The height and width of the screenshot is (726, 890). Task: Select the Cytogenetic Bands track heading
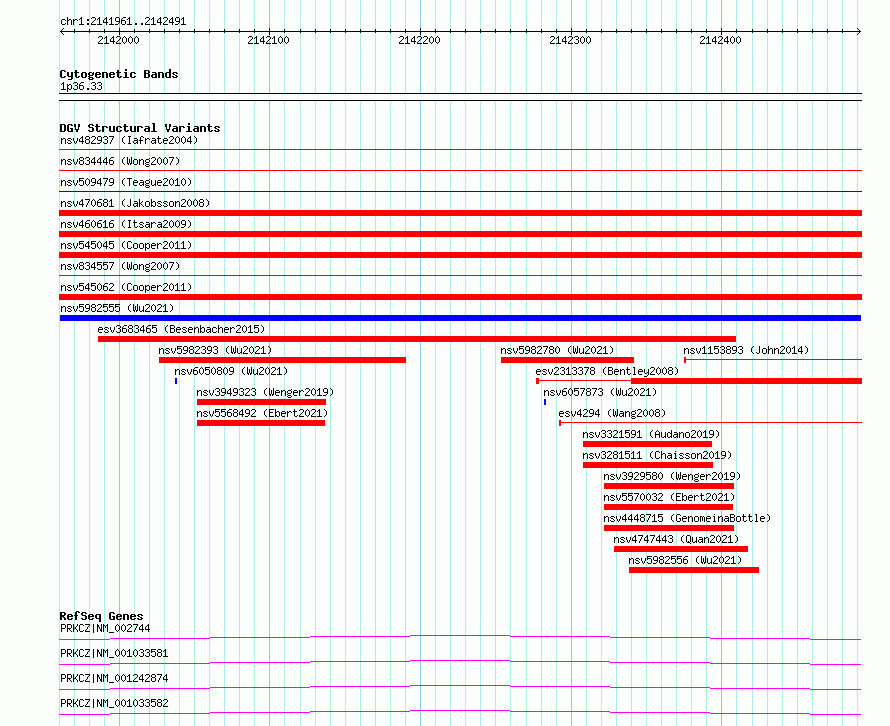pyautogui.click(x=119, y=74)
